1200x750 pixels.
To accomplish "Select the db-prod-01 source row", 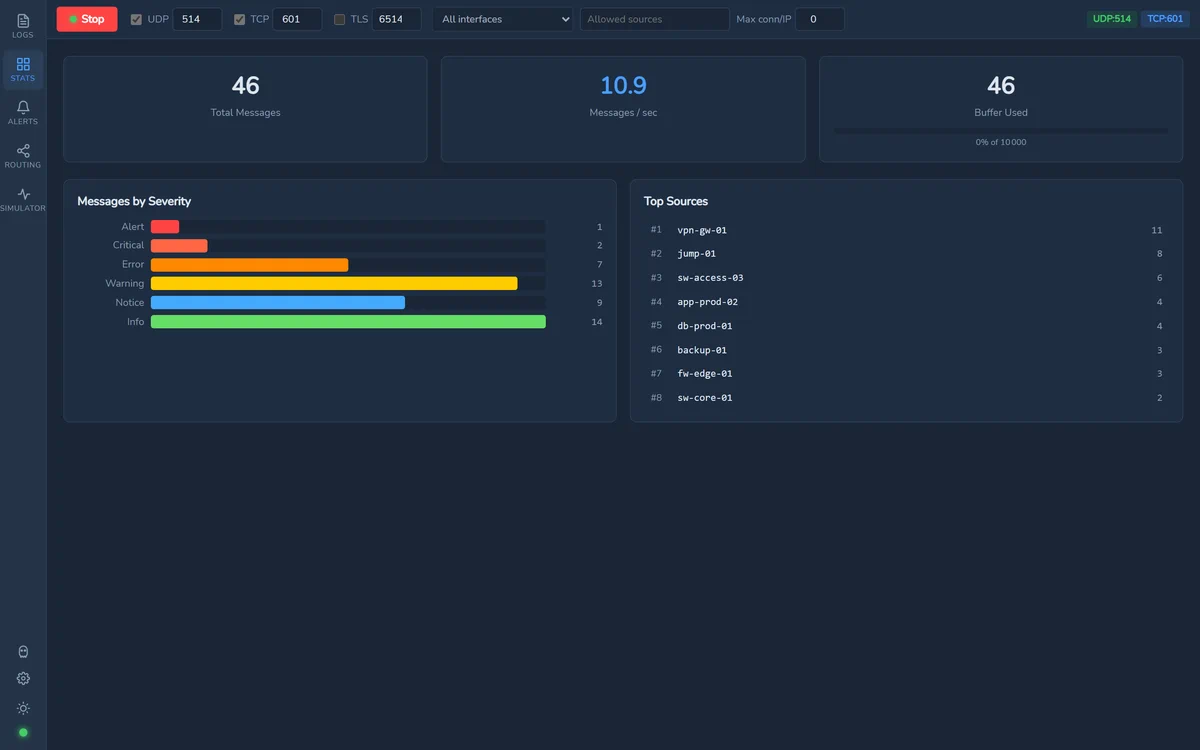I will click(x=906, y=326).
